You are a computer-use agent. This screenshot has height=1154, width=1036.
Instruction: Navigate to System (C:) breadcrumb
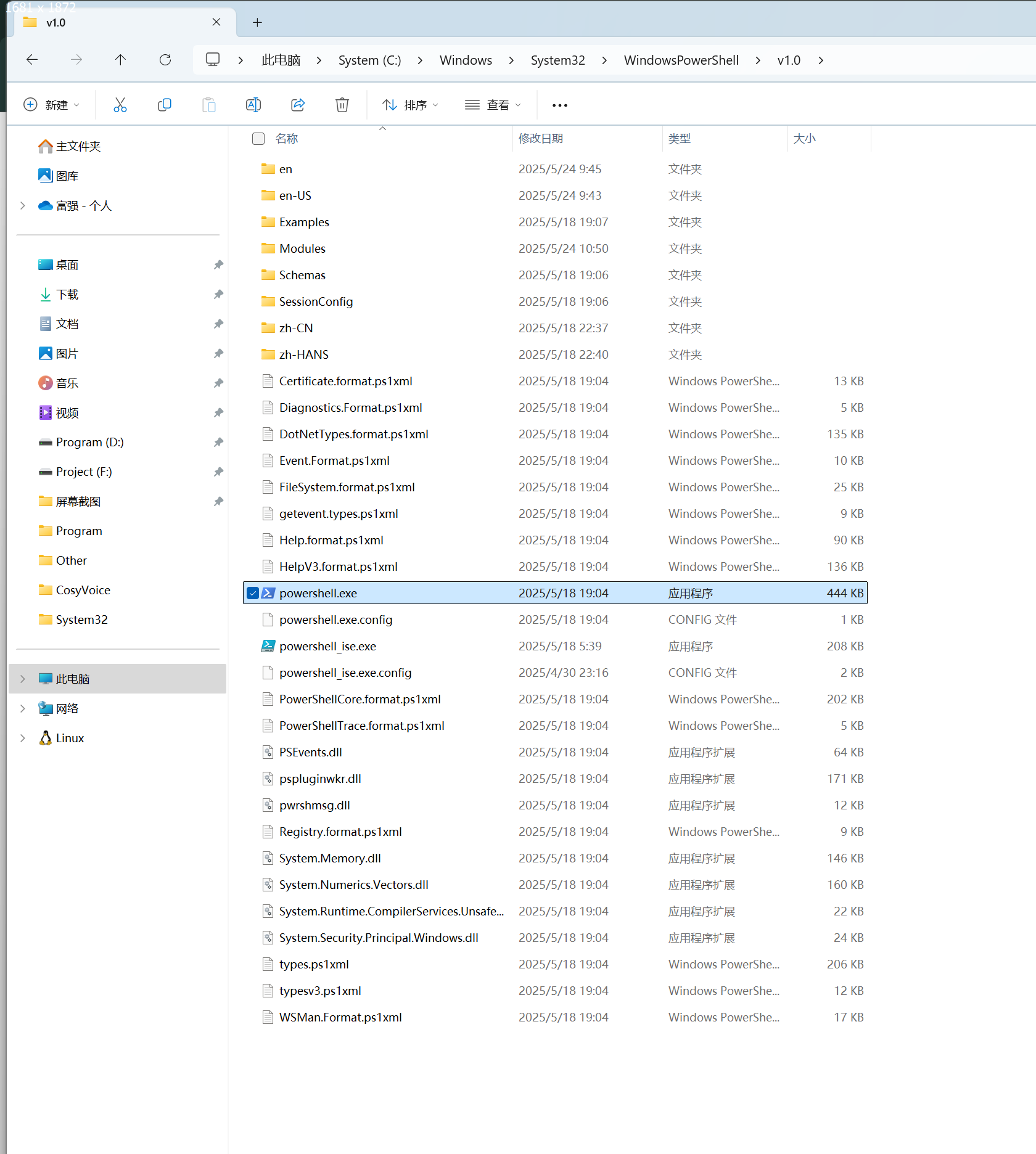coord(369,60)
